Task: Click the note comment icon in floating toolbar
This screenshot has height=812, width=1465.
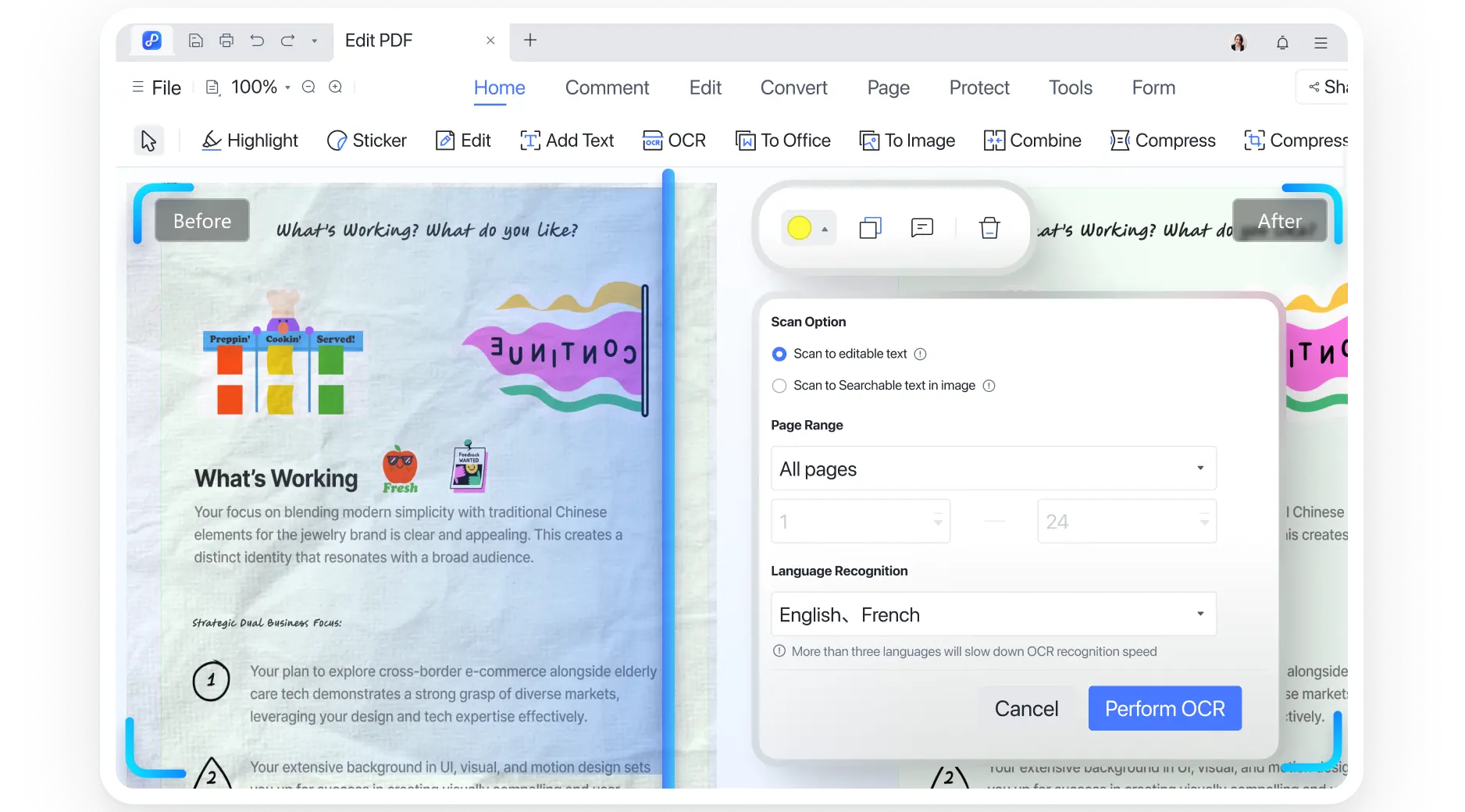Action: [x=922, y=228]
